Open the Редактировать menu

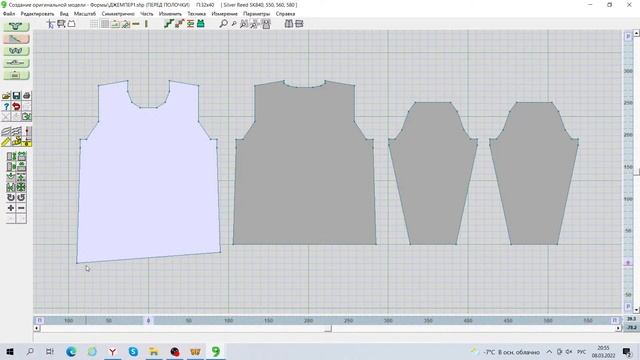[37, 14]
